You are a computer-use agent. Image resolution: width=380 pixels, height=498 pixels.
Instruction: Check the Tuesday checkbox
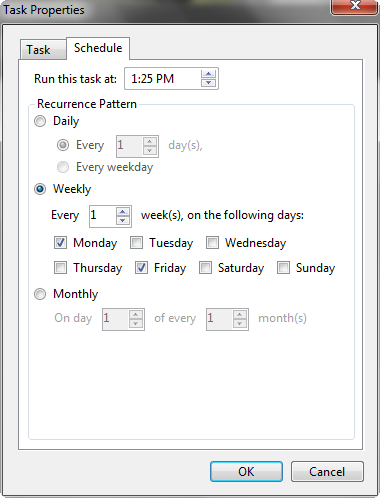136,243
